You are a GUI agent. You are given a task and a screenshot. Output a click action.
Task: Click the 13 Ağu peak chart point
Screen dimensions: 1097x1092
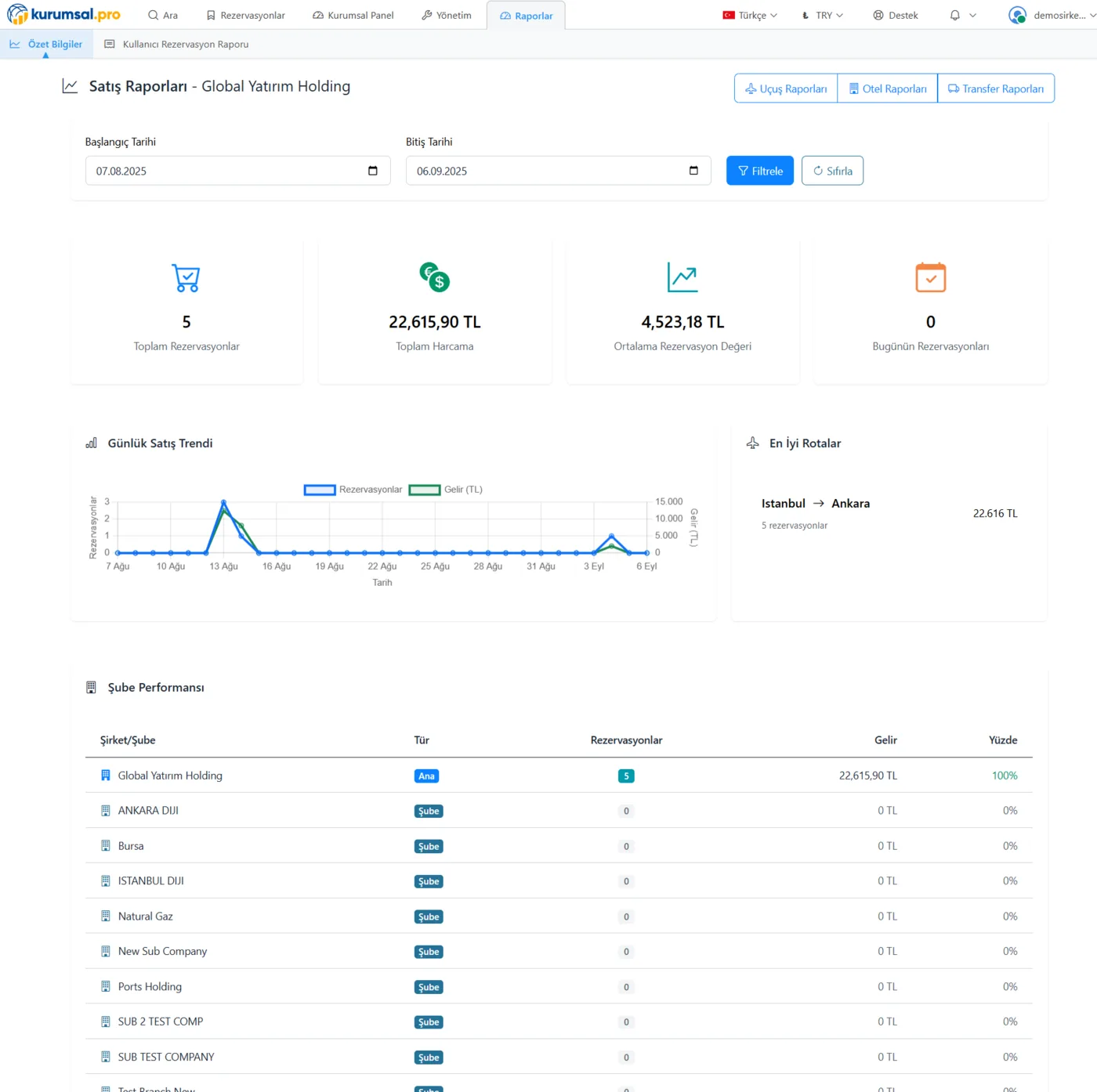click(224, 502)
